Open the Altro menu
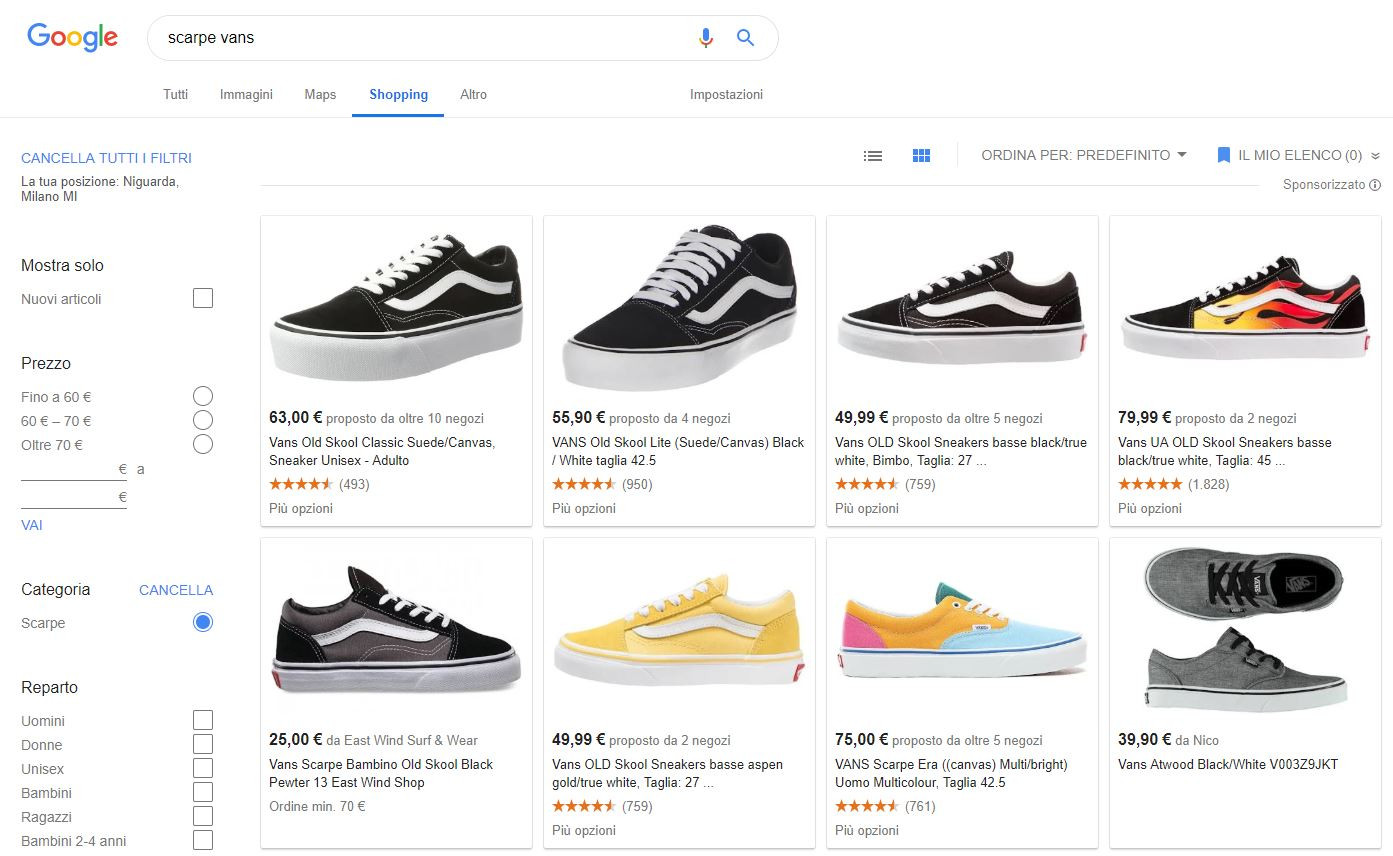The width and height of the screenshot is (1393, 856). [x=473, y=94]
